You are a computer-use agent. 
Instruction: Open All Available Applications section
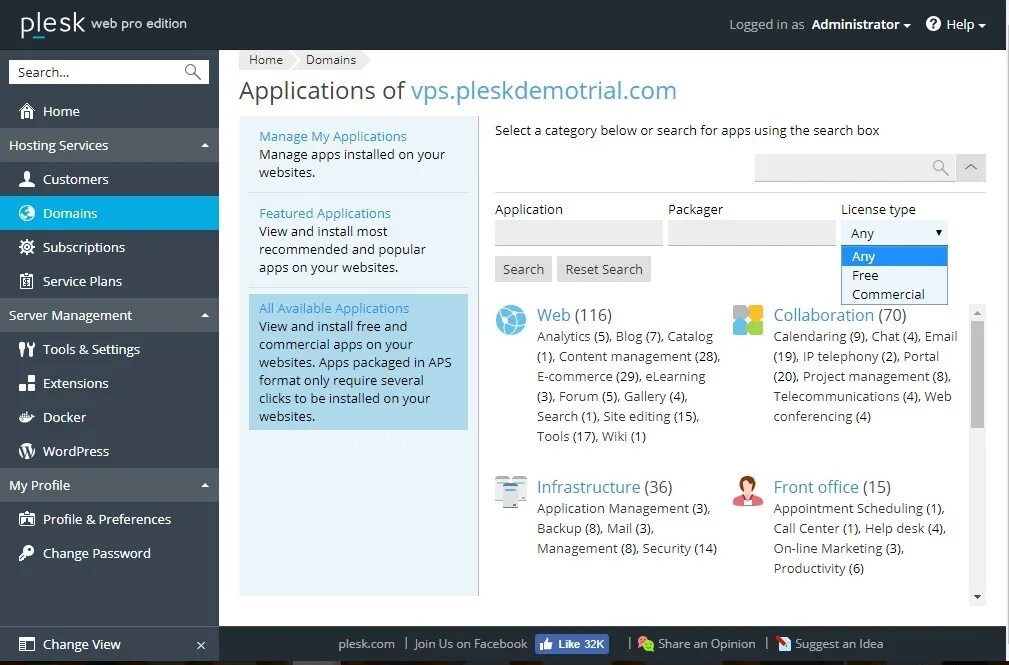(x=334, y=308)
